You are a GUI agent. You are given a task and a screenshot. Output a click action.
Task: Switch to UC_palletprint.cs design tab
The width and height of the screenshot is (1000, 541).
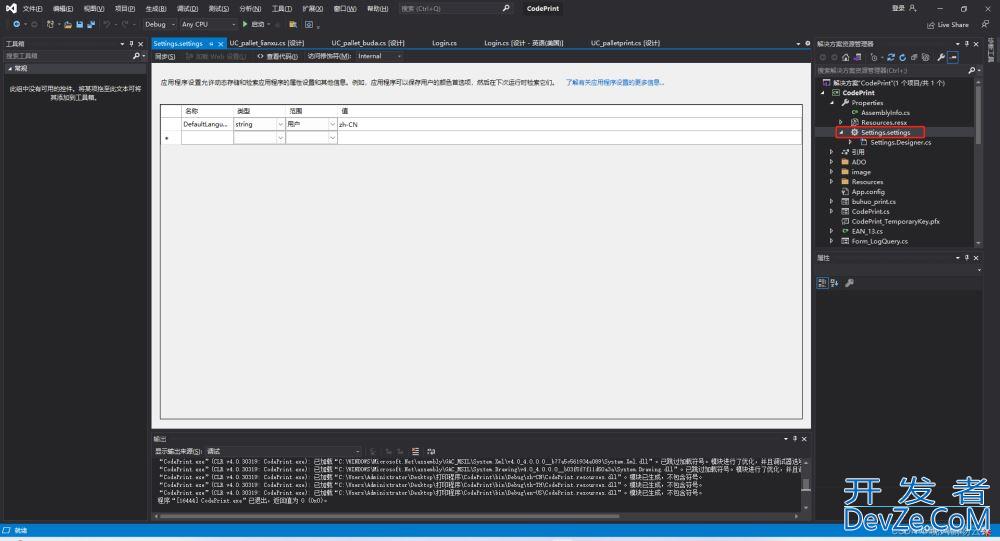pyautogui.click(x=625, y=43)
